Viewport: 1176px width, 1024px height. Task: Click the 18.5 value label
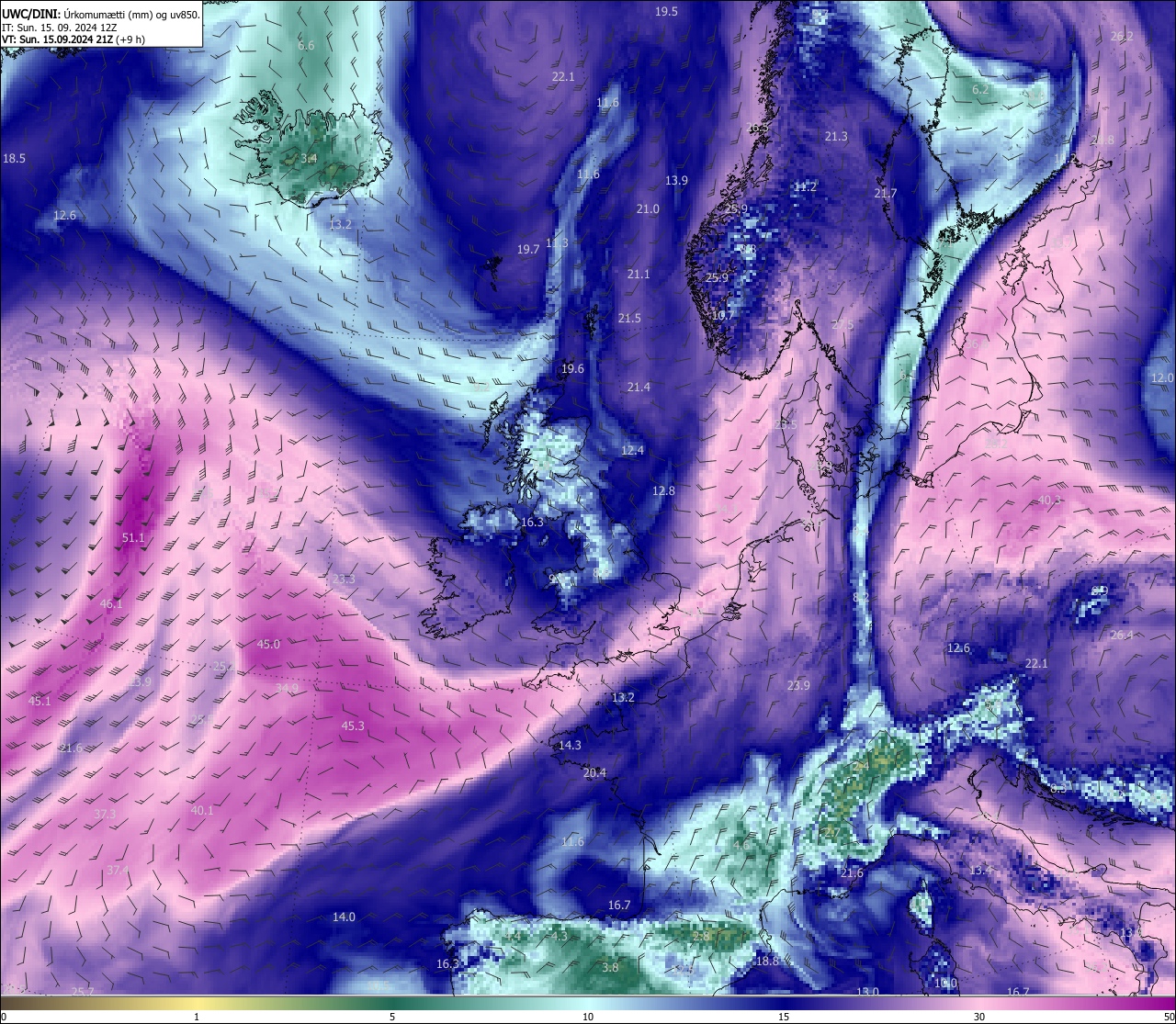pyautogui.click(x=14, y=158)
